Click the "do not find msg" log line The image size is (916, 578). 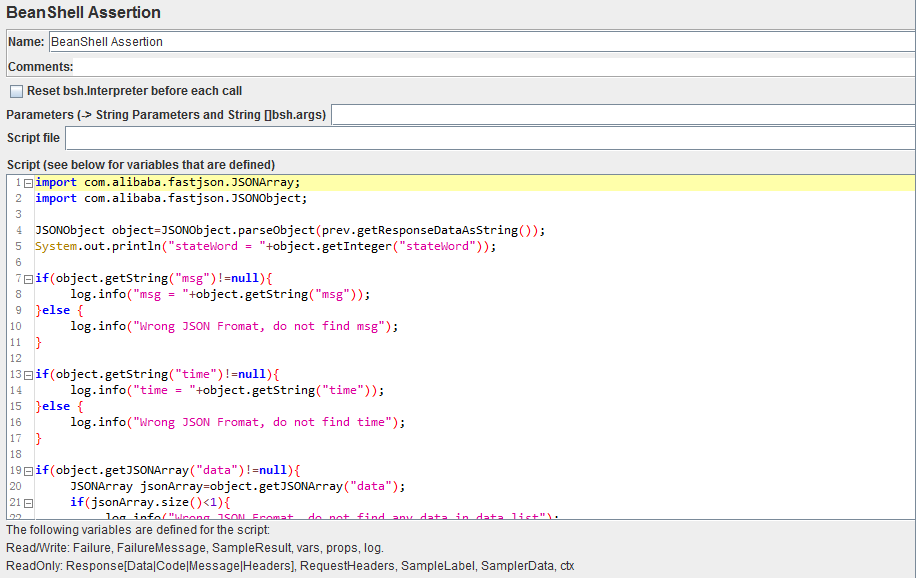point(234,326)
